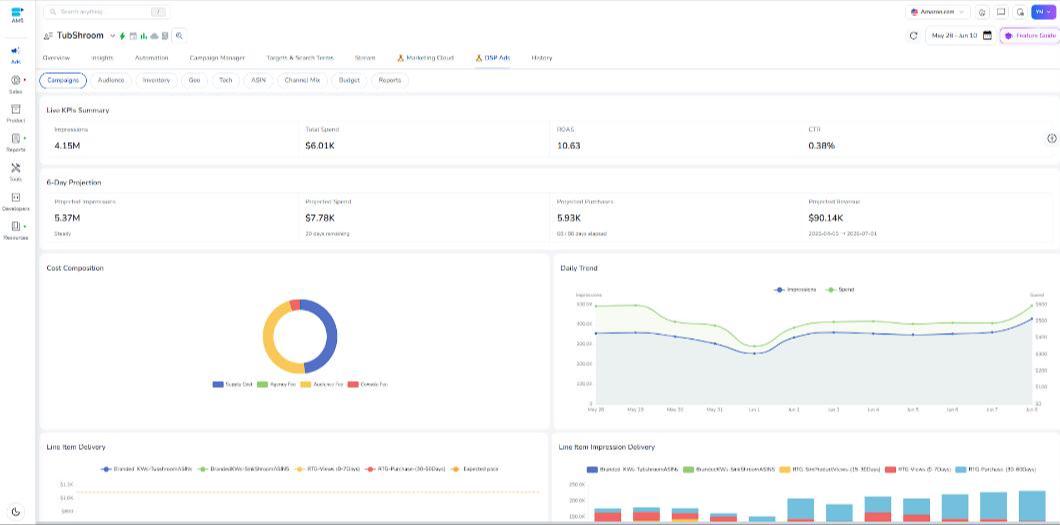
Task: Open the Amazon.com marketplace dropdown
Action: (x=938, y=12)
